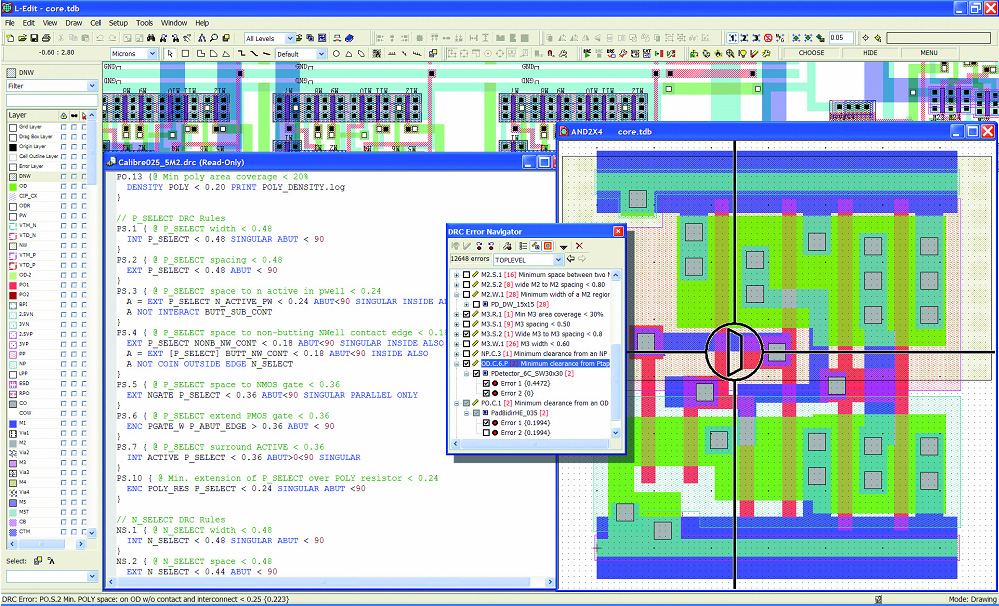Click the binoculars Find icon
The height and width of the screenshot is (606, 999).
tap(152, 38)
